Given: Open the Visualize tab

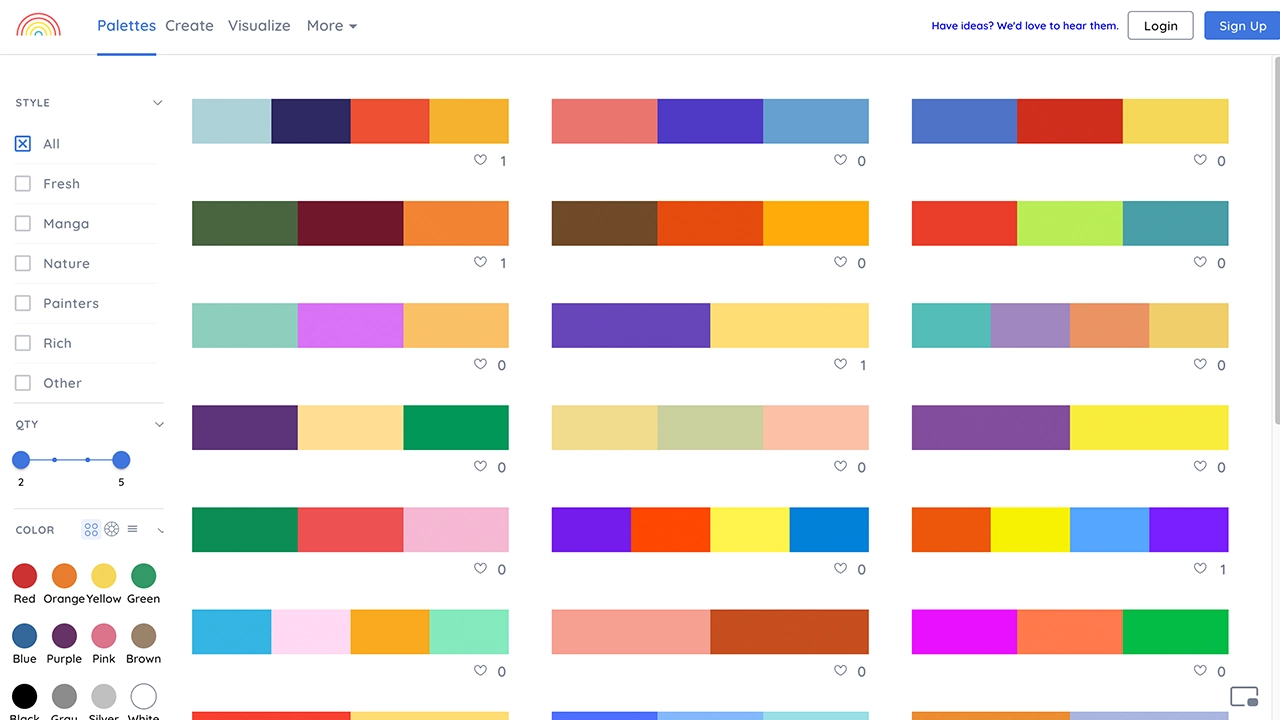Looking at the screenshot, I should (259, 26).
